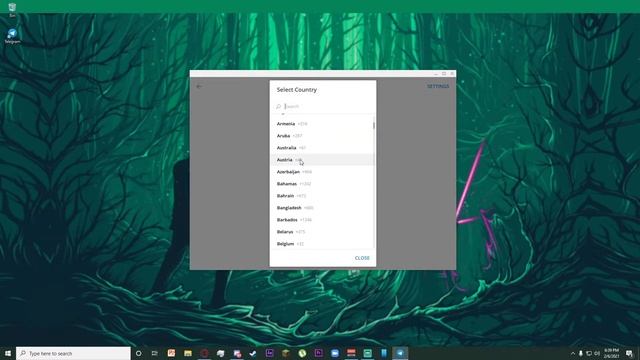Pick Bahrain from the country list

[x=322, y=196]
